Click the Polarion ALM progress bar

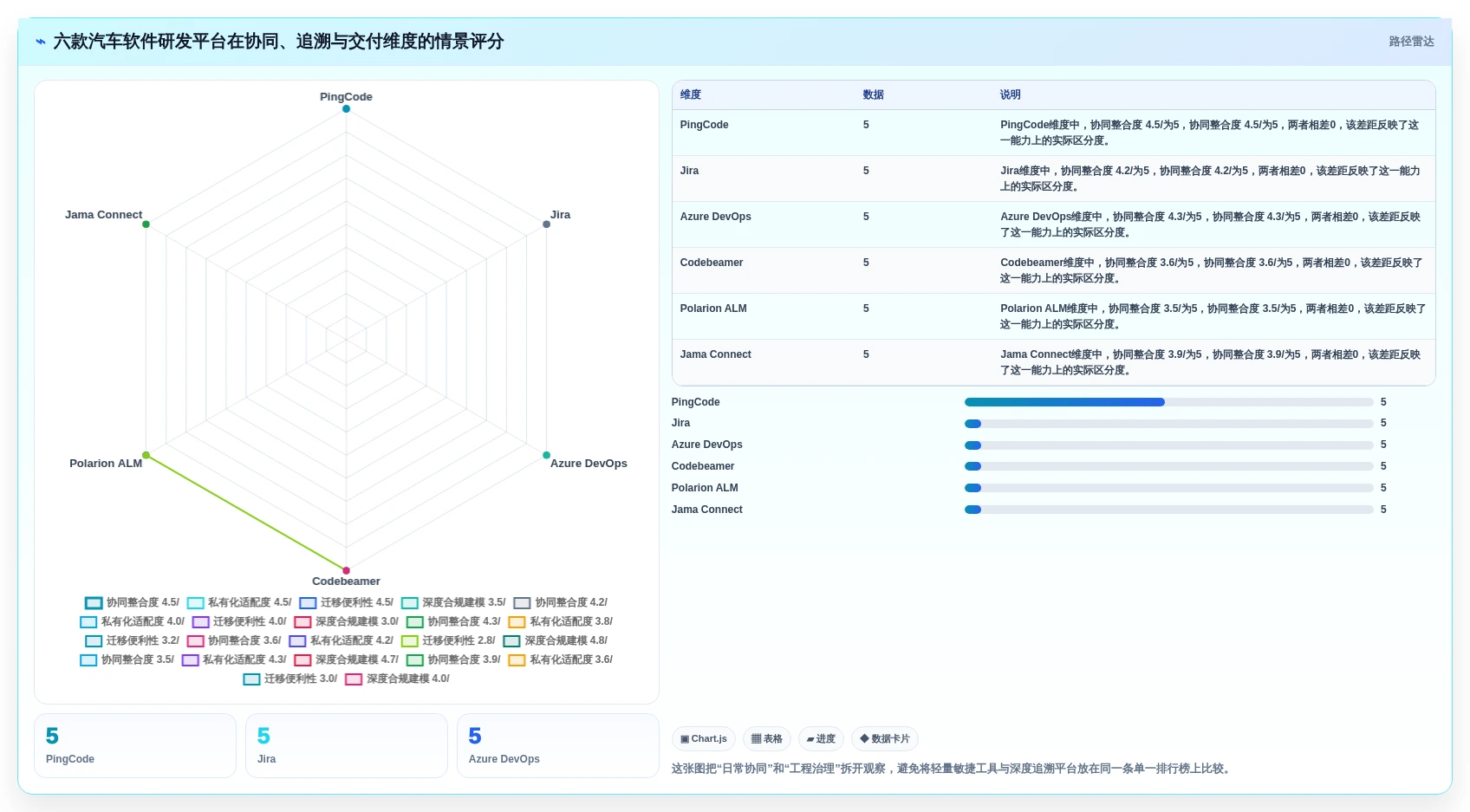pos(1168,488)
